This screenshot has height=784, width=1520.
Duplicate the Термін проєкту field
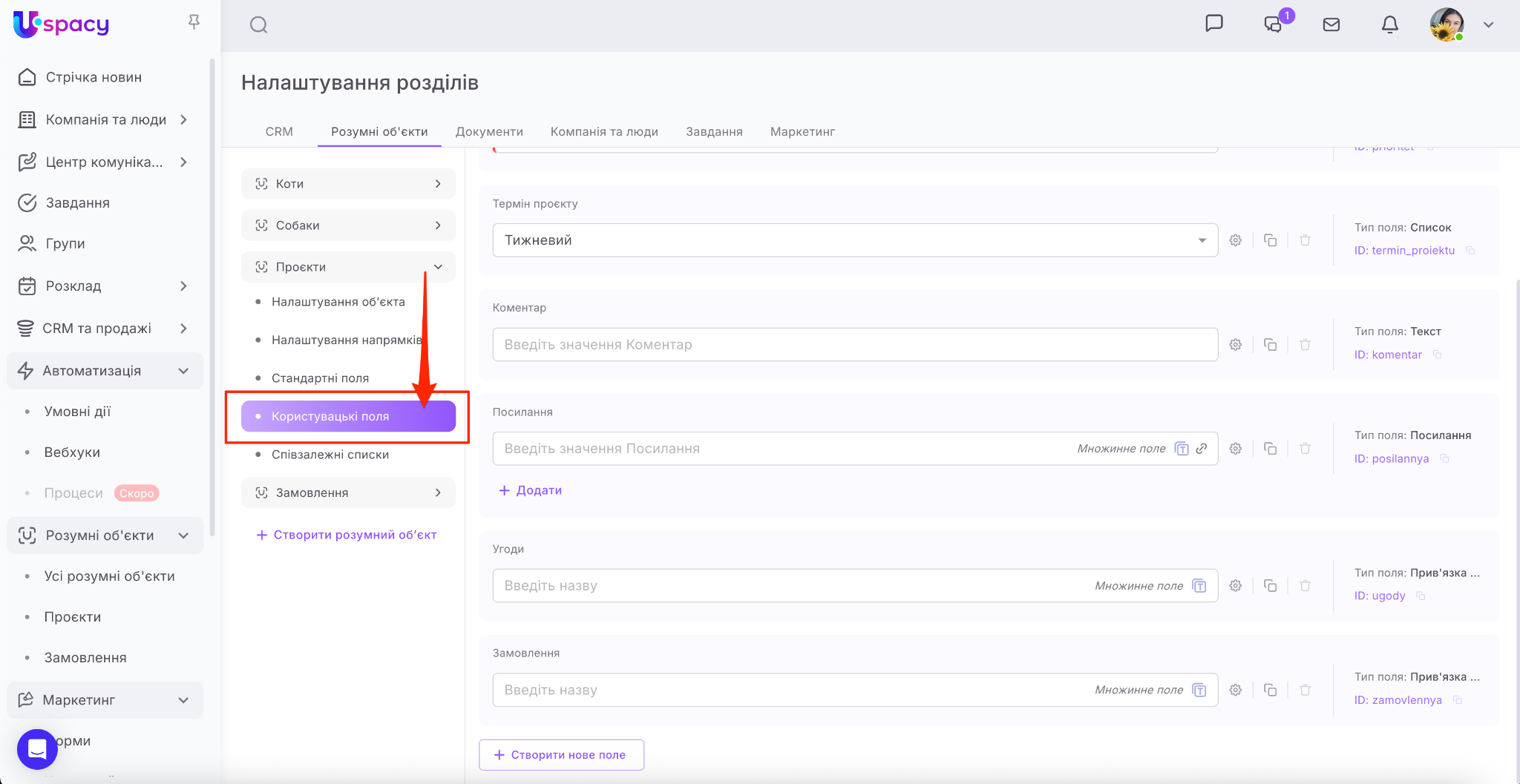[x=1271, y=240]
